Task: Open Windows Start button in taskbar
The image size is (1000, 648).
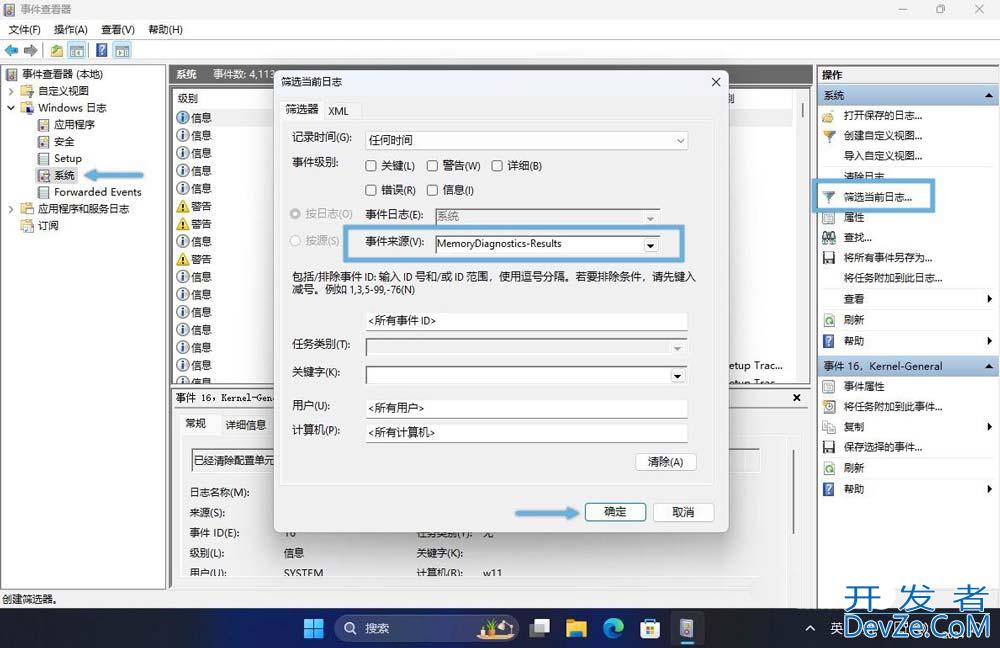Action: pos(313,629)
